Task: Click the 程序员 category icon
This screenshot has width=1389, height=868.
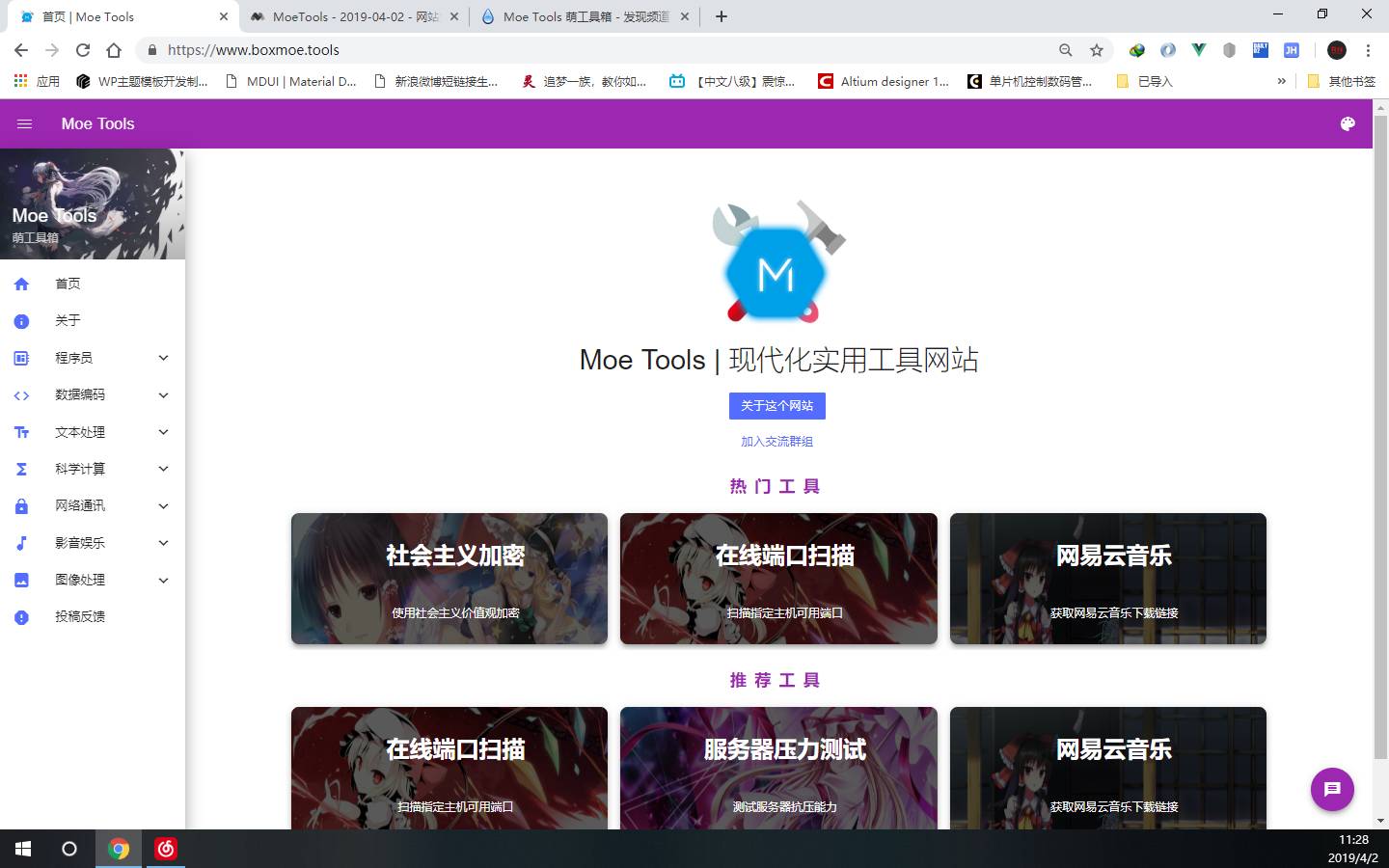Action: pyautogui.click(x=21, y=358)
